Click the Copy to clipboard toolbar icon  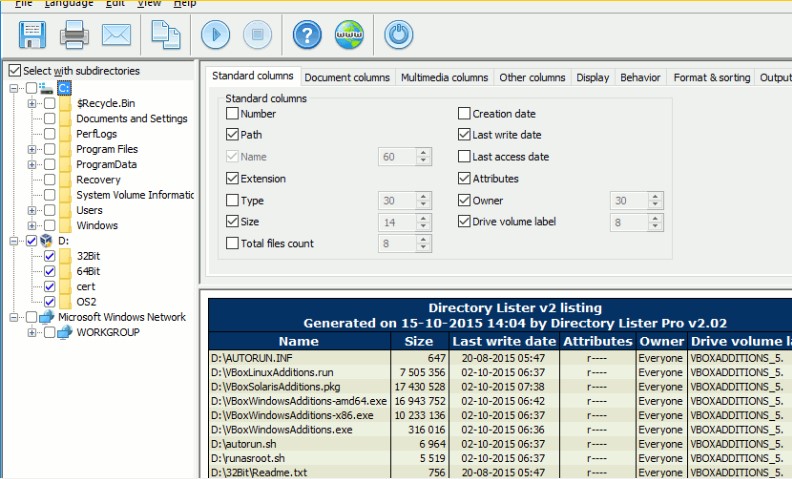[165, 35]
